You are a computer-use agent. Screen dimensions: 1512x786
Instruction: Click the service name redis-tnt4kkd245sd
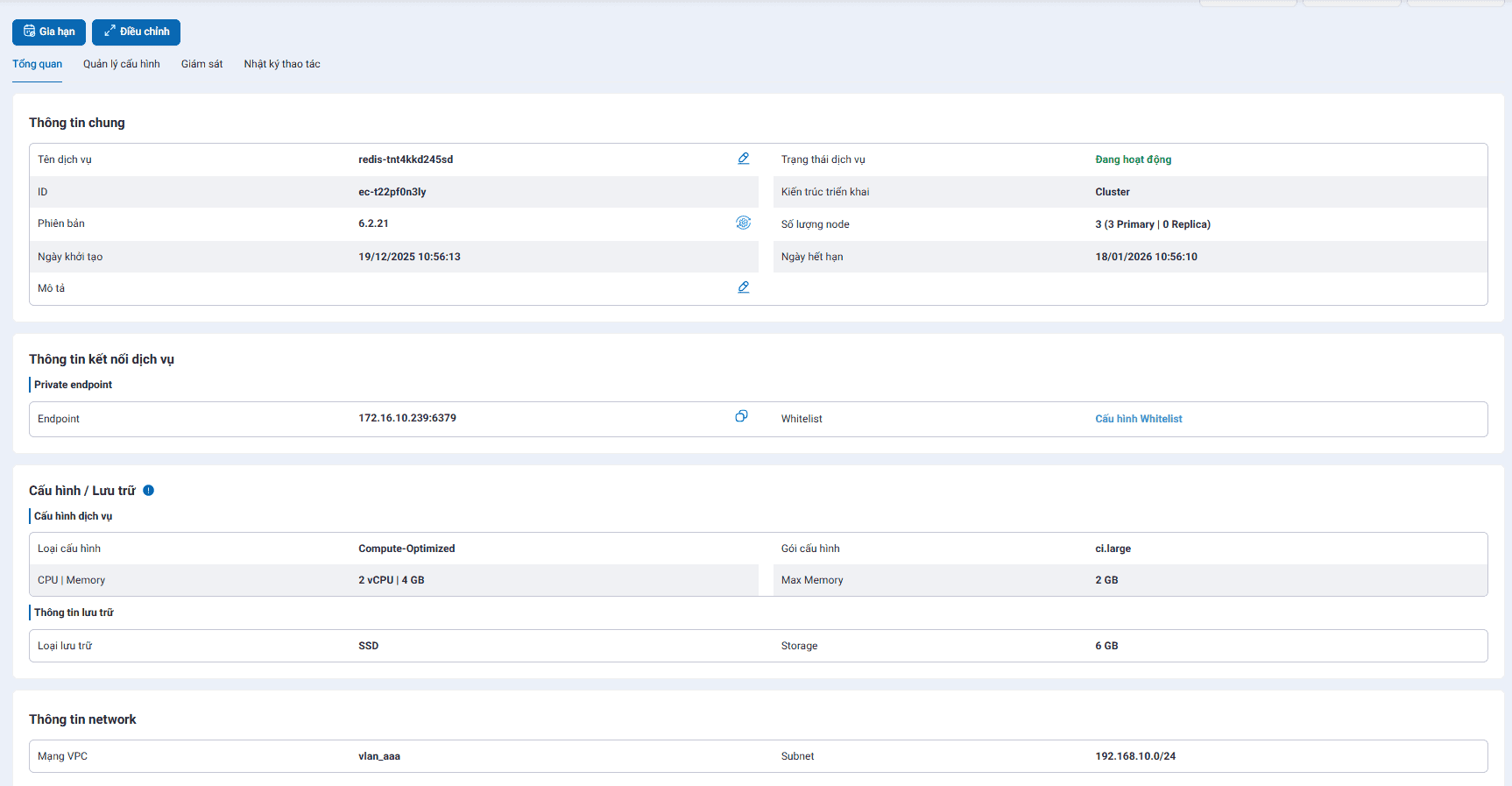(x=406, y=159)
